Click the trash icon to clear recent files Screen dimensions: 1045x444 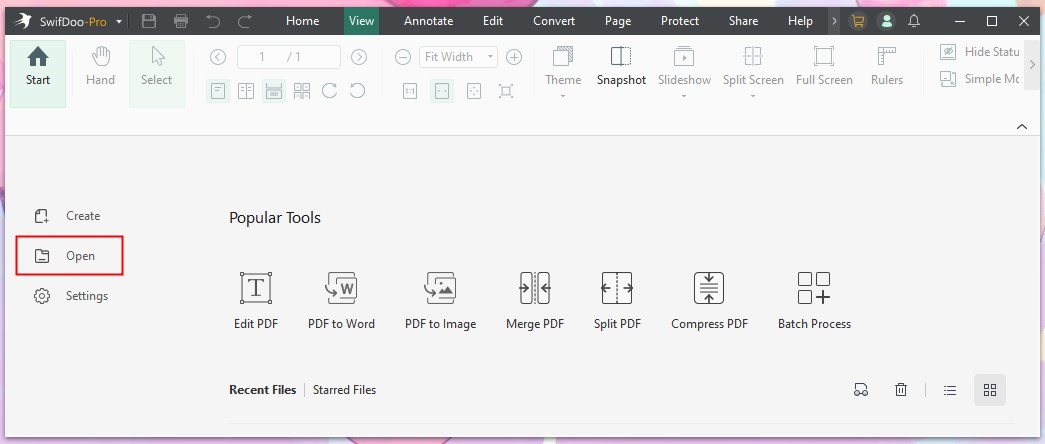click(901, 390)
